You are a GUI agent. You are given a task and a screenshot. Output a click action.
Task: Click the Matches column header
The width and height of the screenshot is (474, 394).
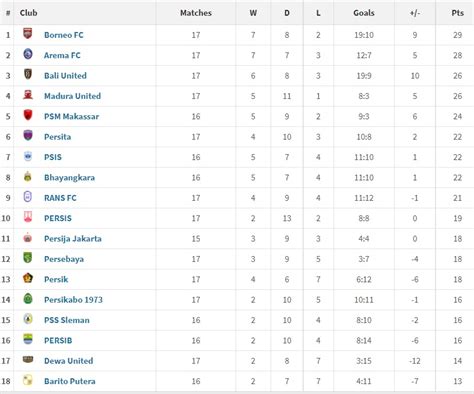click(x=196, y=13)
